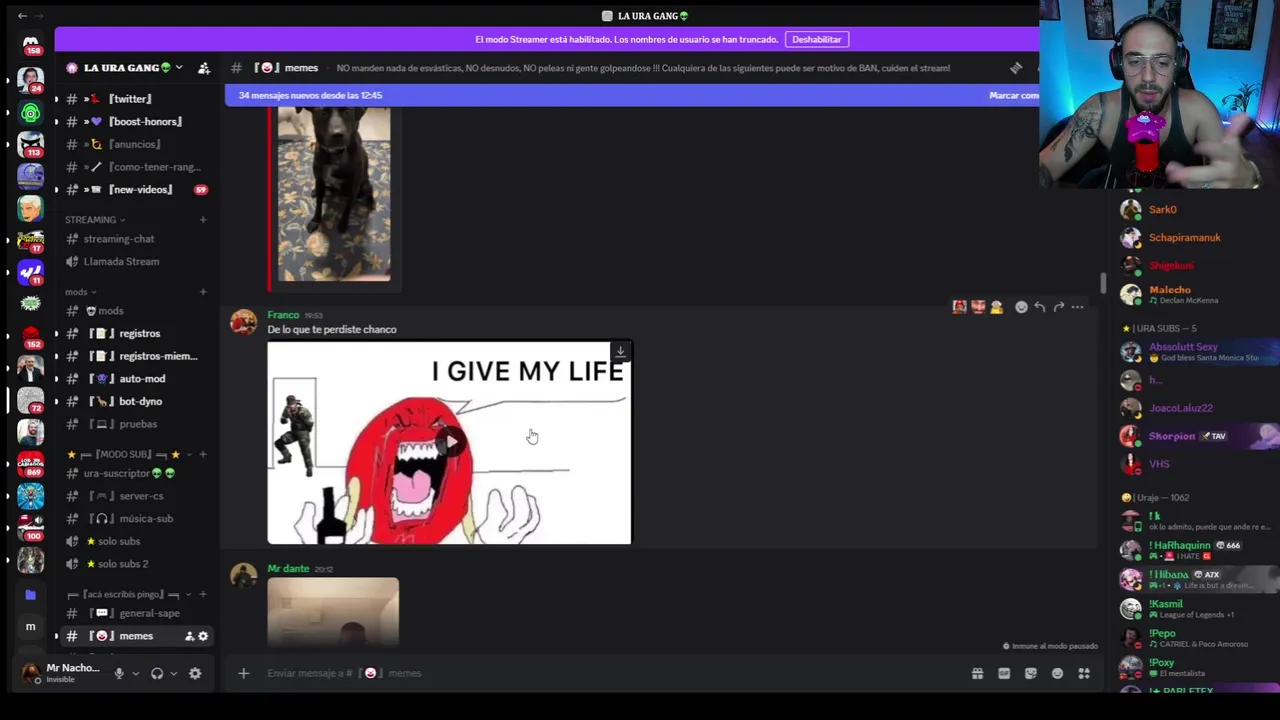Open the black dog image thumbnail
The image size is (1280, 720).
[334, 195]
